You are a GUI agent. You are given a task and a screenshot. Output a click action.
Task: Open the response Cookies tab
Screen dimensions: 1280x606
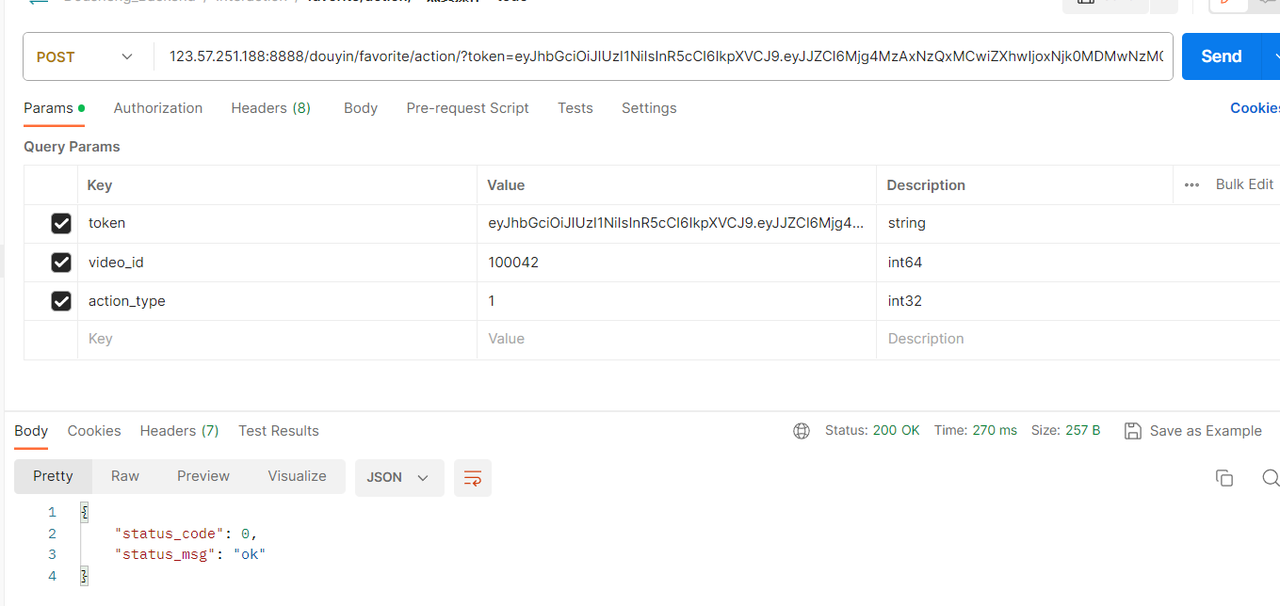(94, 431)
